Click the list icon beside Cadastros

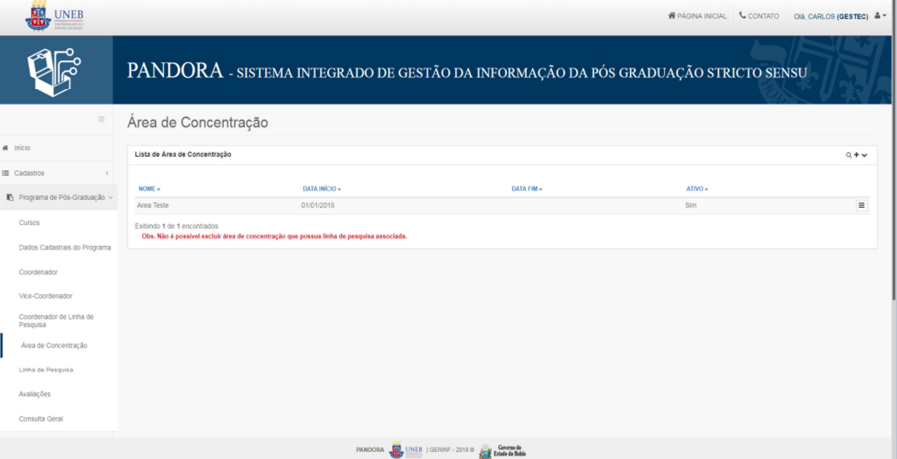[x=6, y=172]
